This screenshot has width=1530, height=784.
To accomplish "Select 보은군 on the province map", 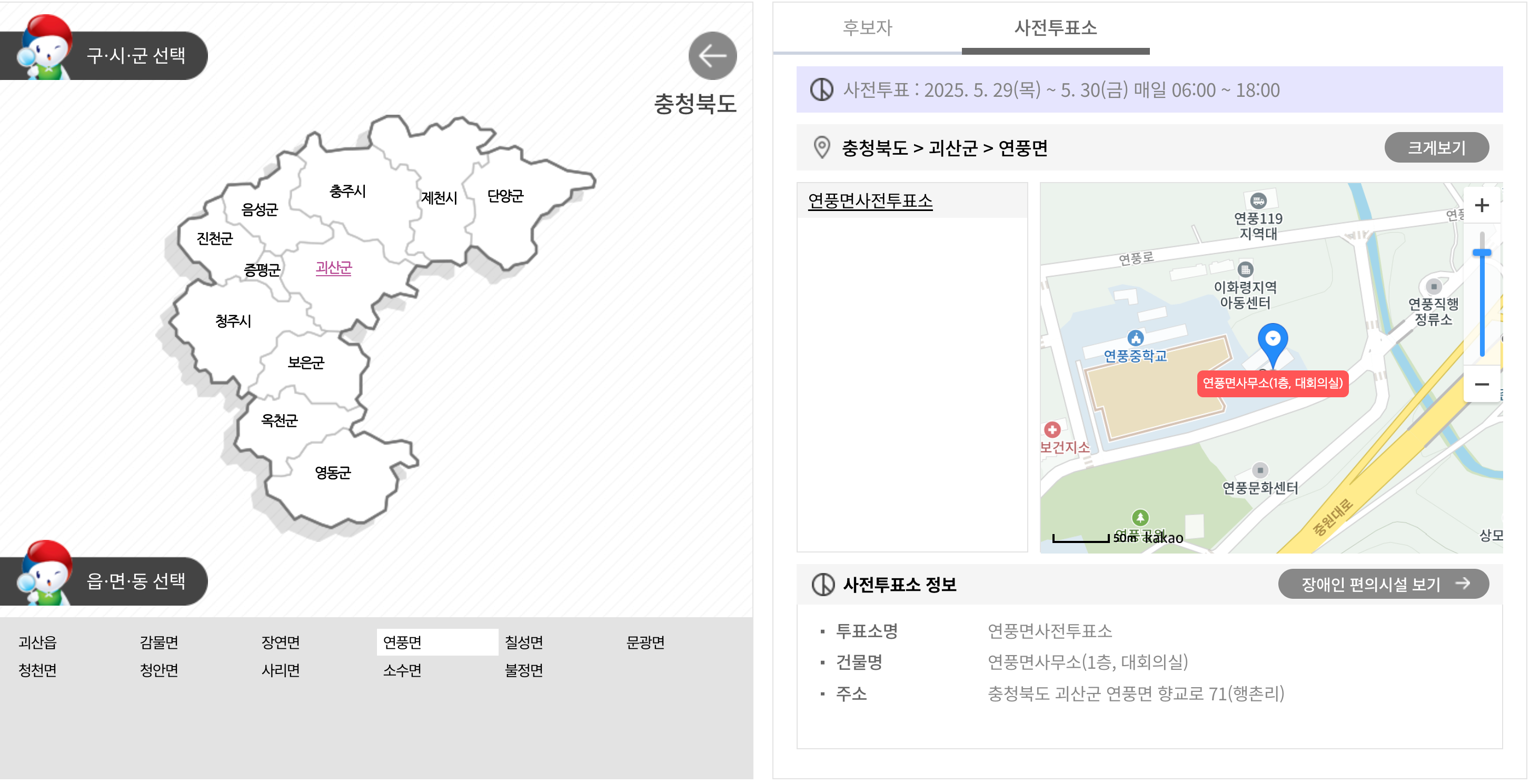I will (x=306, y=362).
